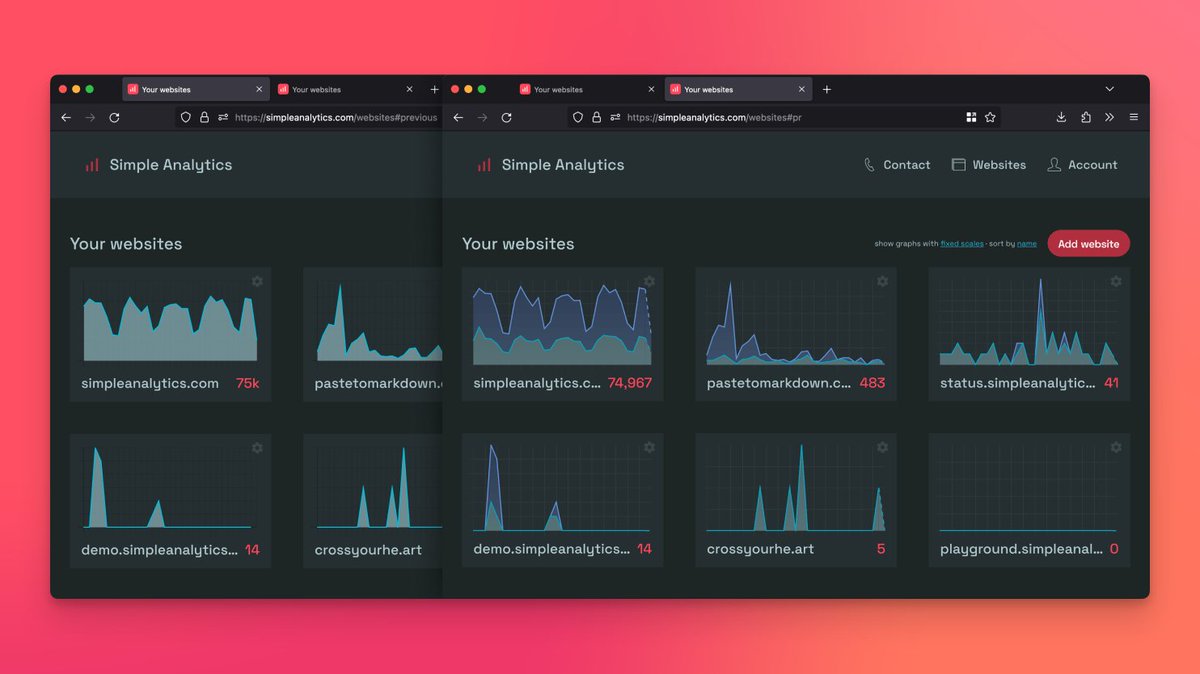Open site permissions icon in right window's address bar
1200x674 pixels.
click(615, 117)
